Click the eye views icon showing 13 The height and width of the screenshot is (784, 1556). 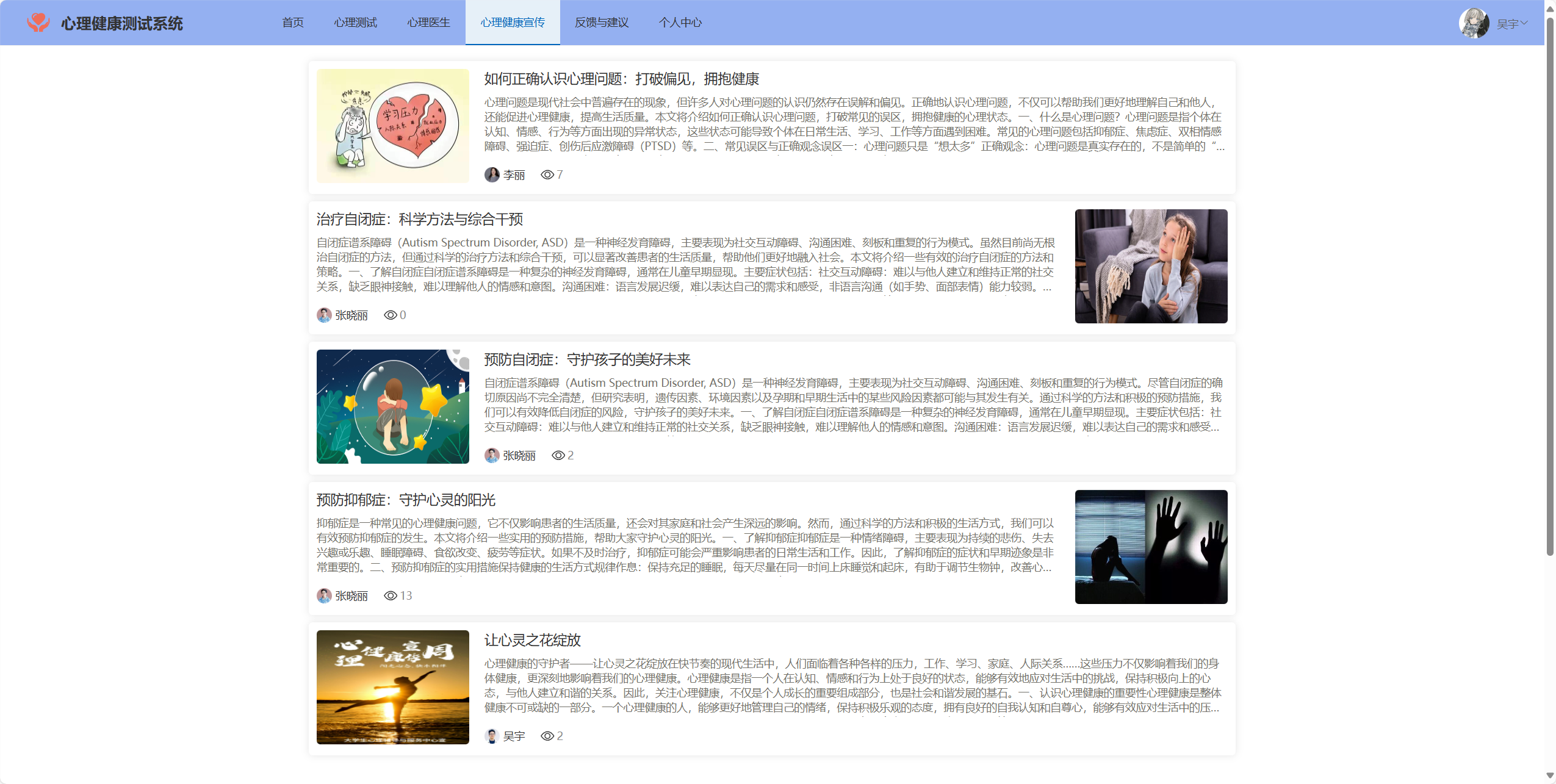391,596
